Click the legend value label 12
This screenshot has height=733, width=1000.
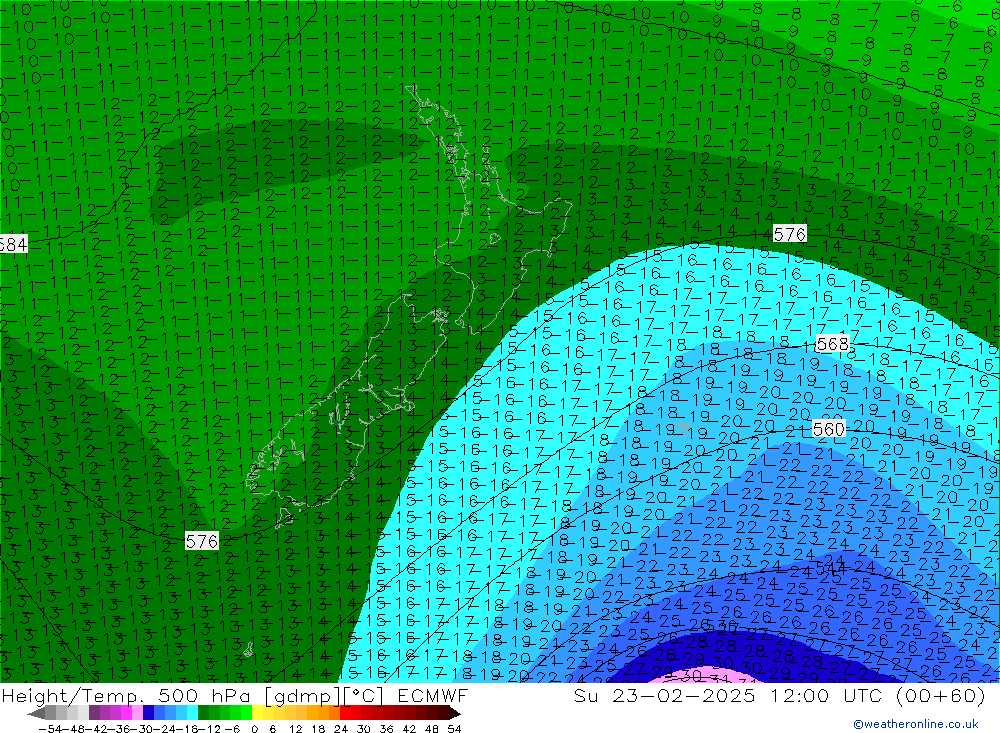tap(295, 729)
